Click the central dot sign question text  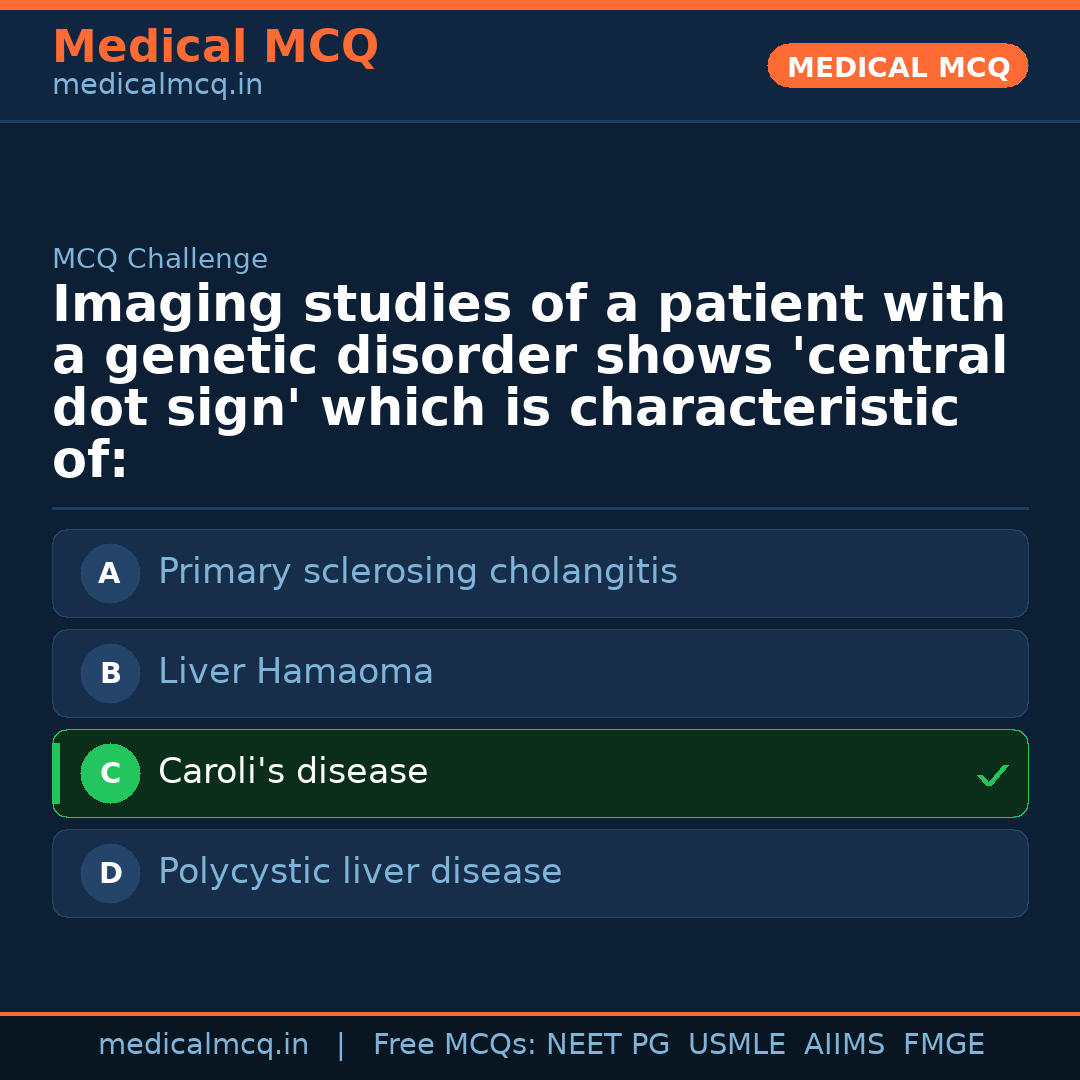[529, 383]
